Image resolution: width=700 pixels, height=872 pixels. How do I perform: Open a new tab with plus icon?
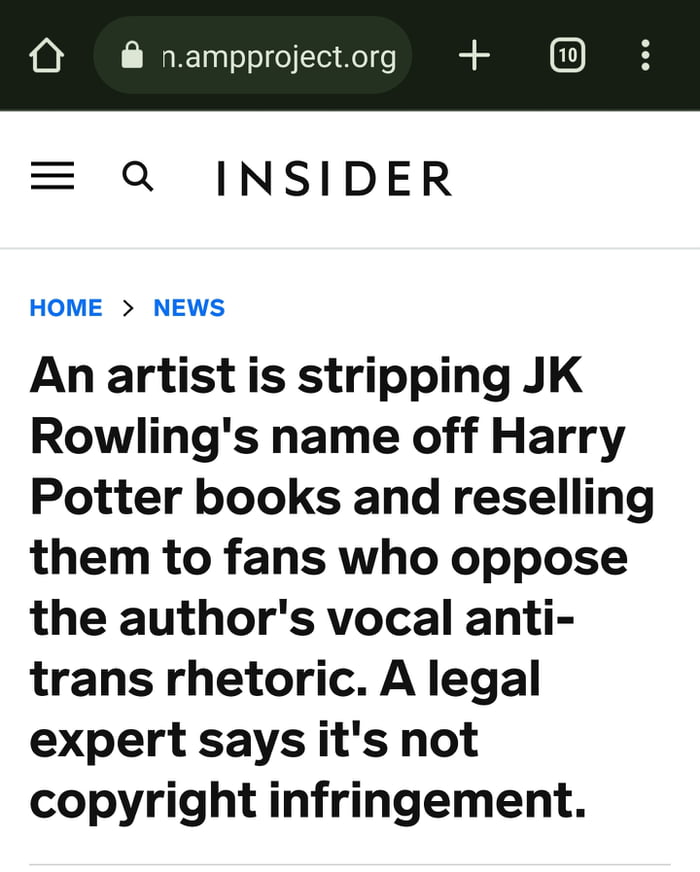[x=474, y=56]
